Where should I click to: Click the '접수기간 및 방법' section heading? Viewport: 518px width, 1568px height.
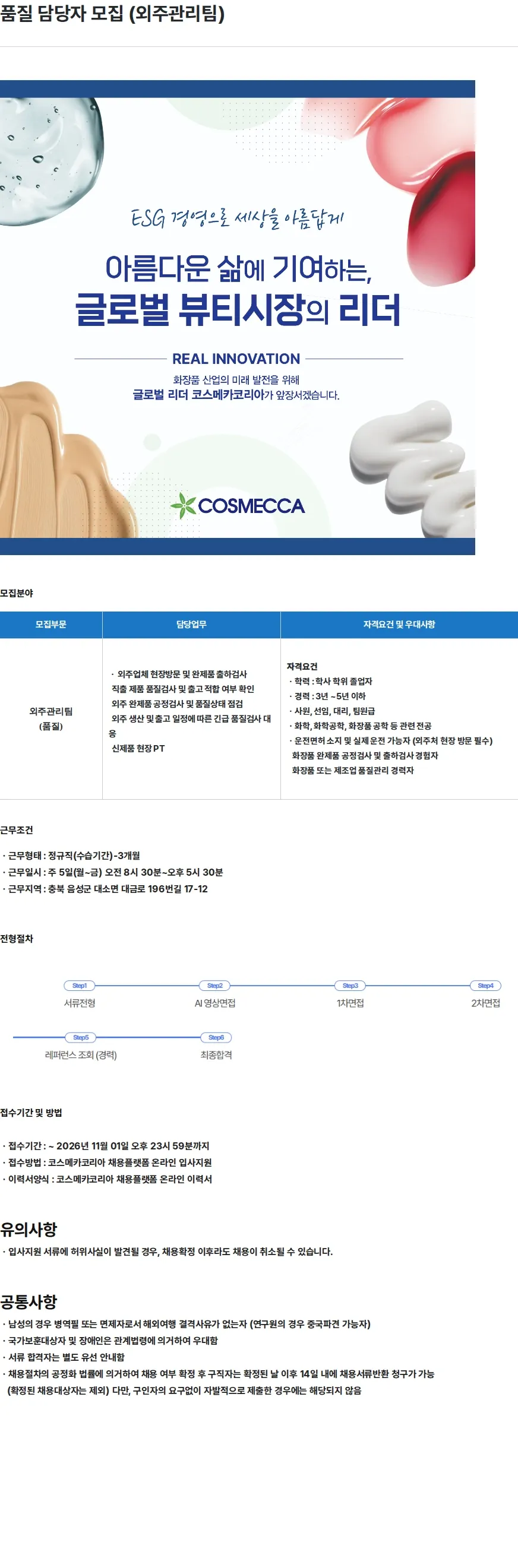click(31, 1113)
